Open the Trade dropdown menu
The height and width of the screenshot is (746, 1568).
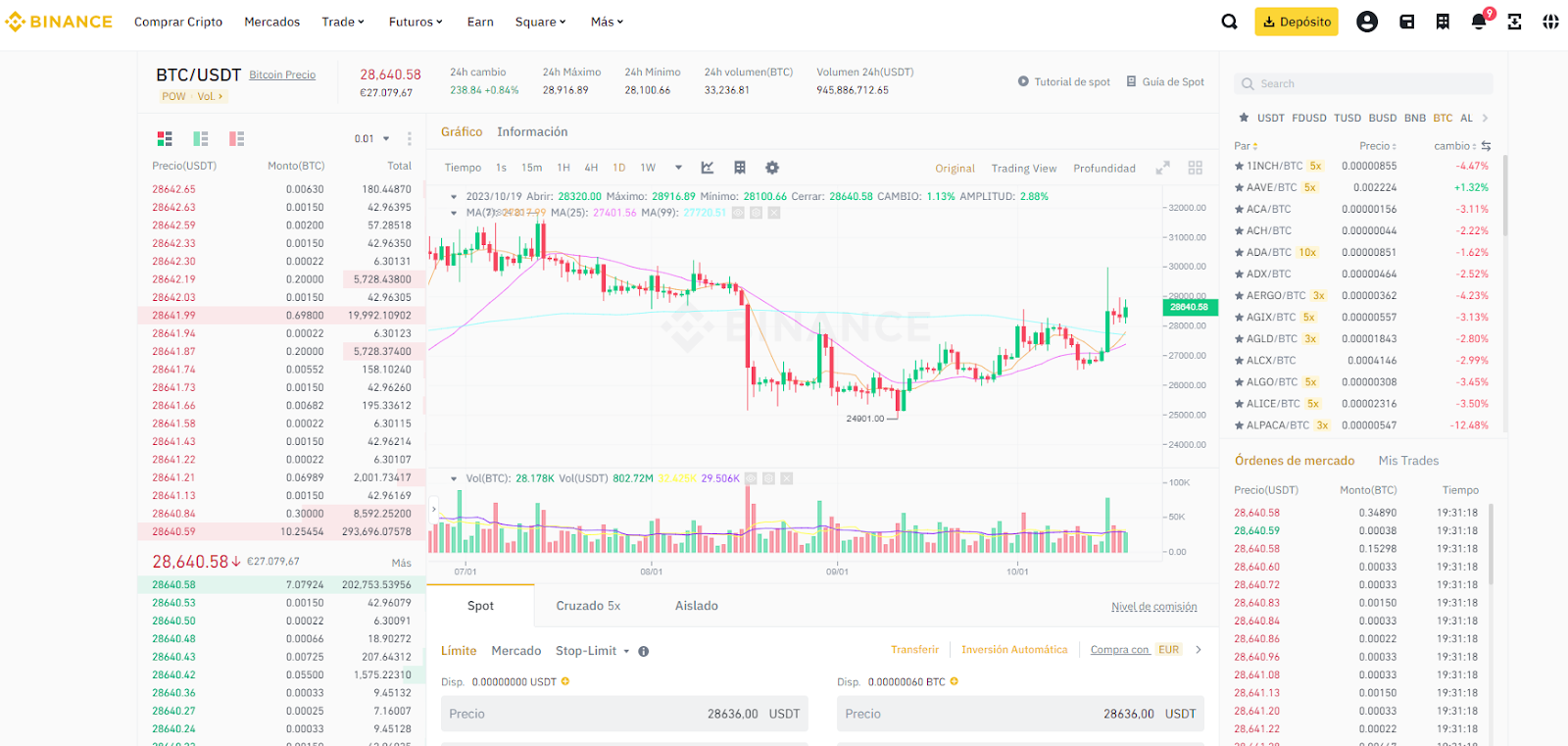tap(343, 22)
